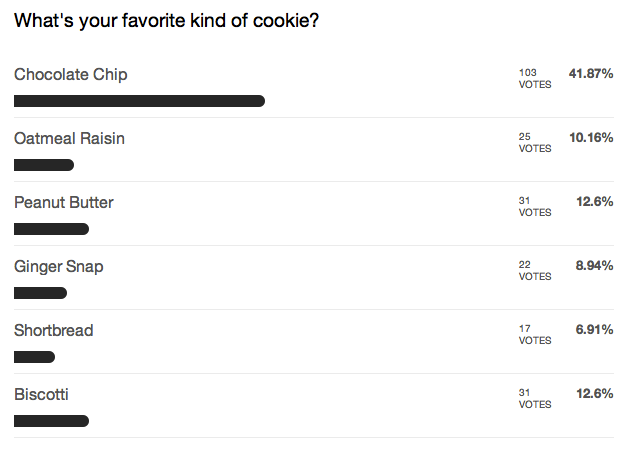Image resolution: width=633 pixels, height=457 pixels.
Task: Click the Chocolate Chip option label
Action: coord(71,75)
